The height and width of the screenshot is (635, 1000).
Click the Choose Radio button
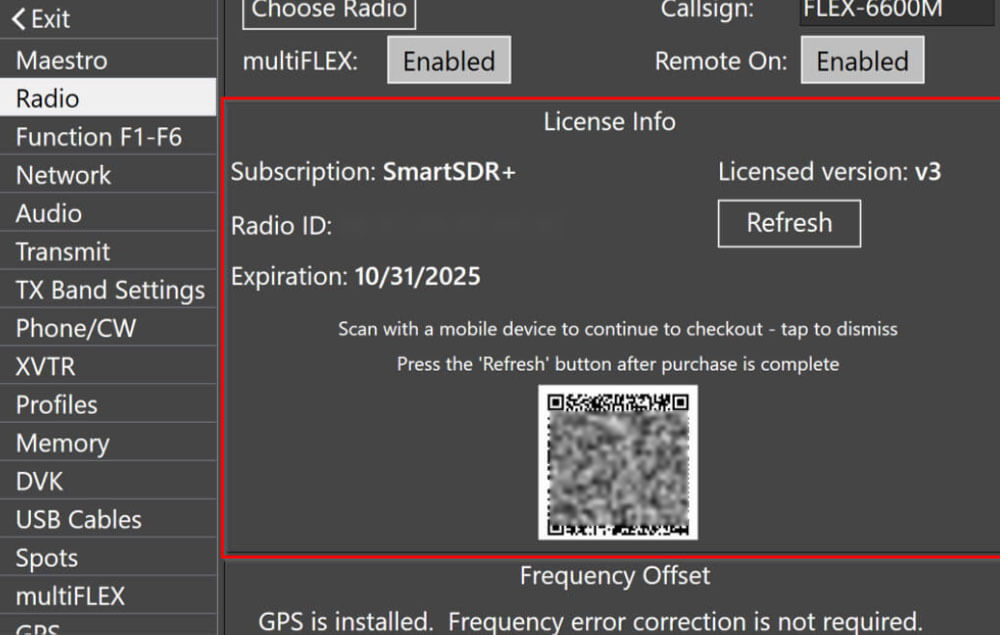coord(328,12)
